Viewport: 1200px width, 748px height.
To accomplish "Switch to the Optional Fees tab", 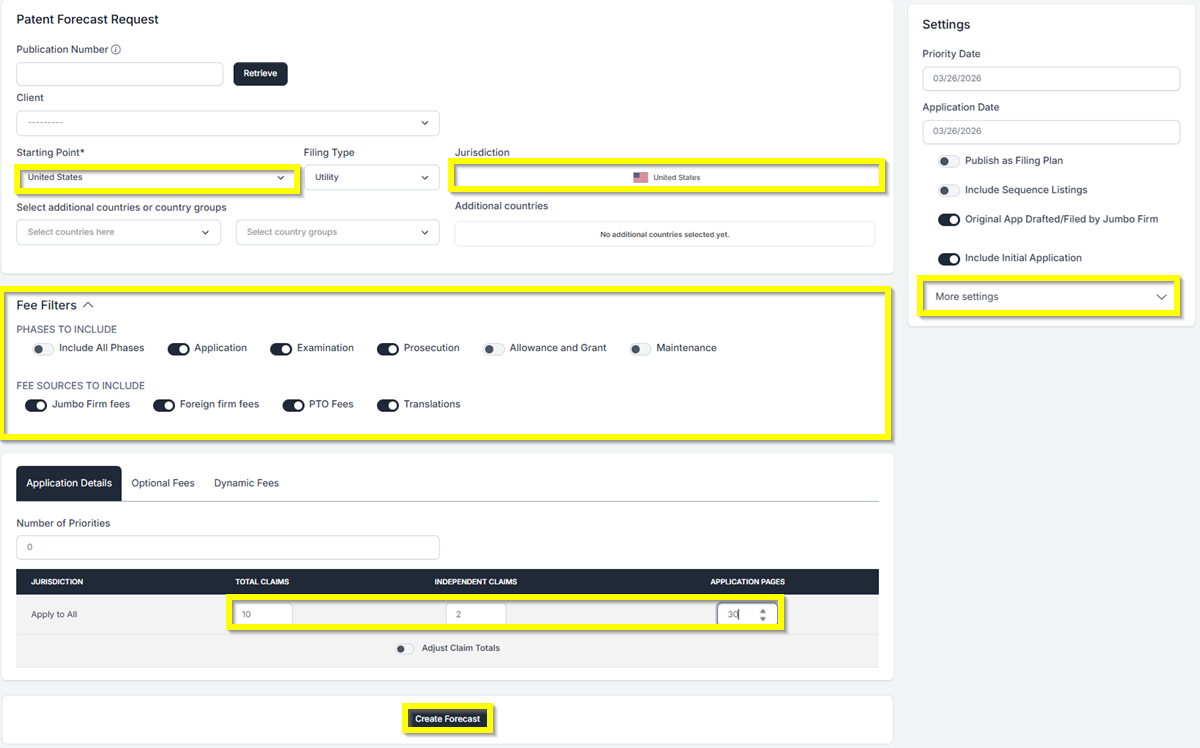I will [x=163, y=483].
